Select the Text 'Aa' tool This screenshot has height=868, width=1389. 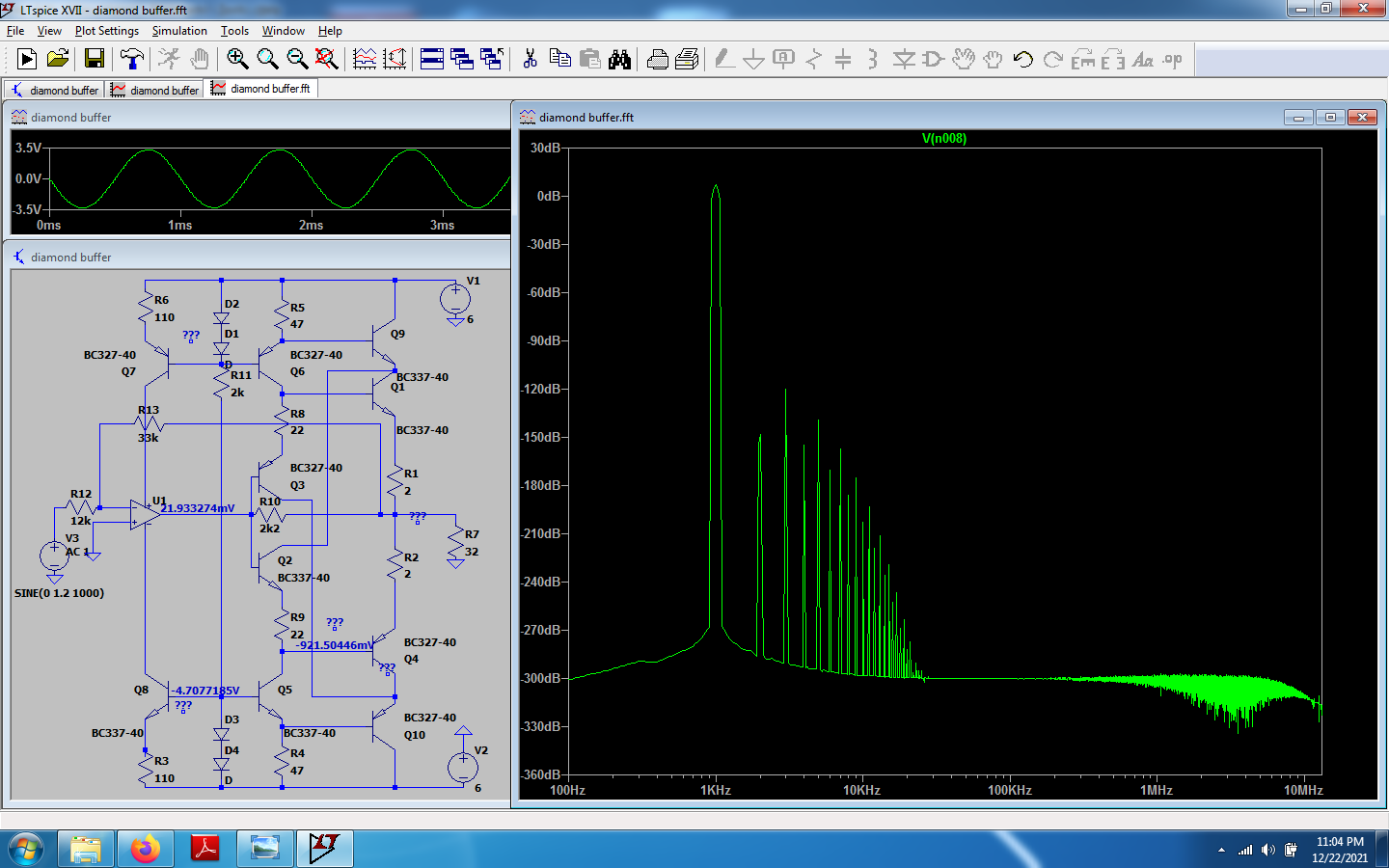click(1143, 60)
